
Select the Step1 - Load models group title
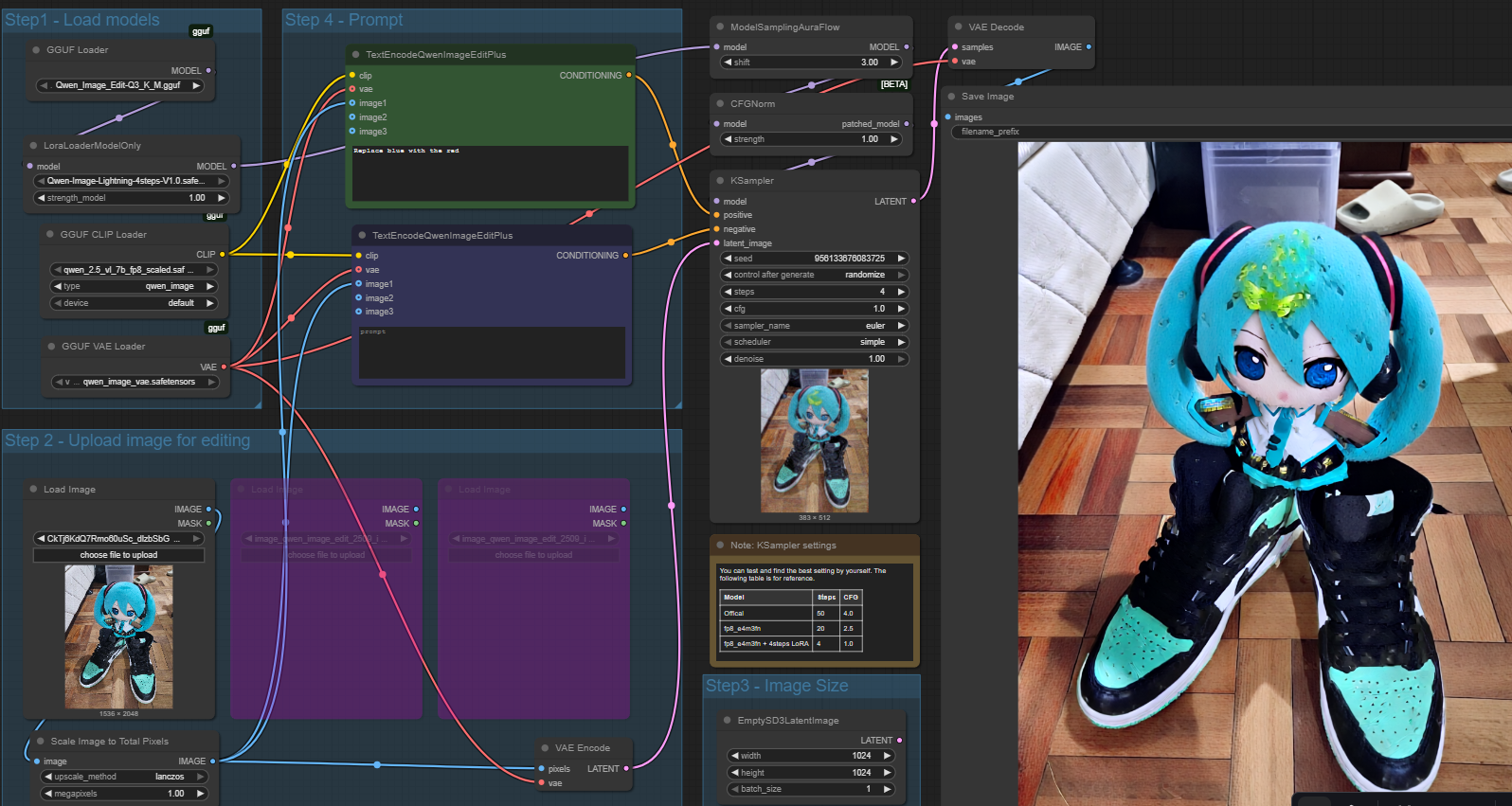(82, 20)
